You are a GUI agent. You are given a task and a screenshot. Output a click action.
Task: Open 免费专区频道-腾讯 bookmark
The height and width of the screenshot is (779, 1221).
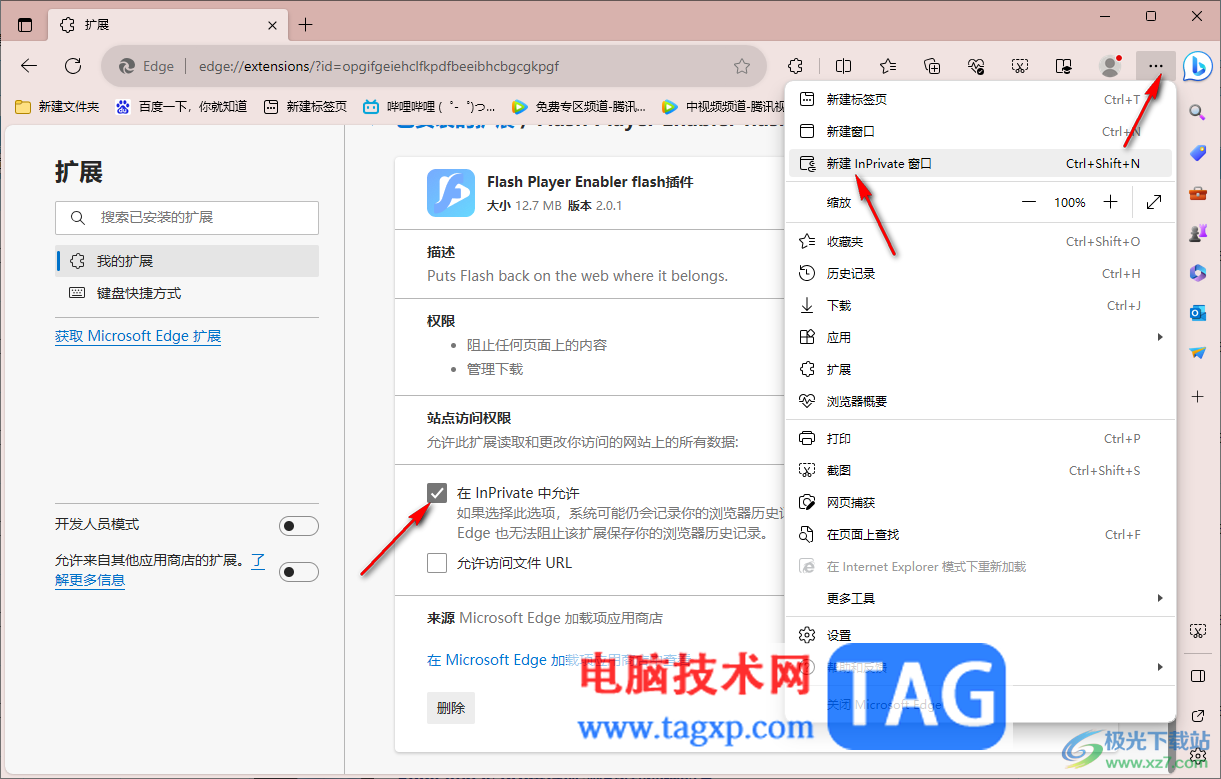click(x=578, y=106)
